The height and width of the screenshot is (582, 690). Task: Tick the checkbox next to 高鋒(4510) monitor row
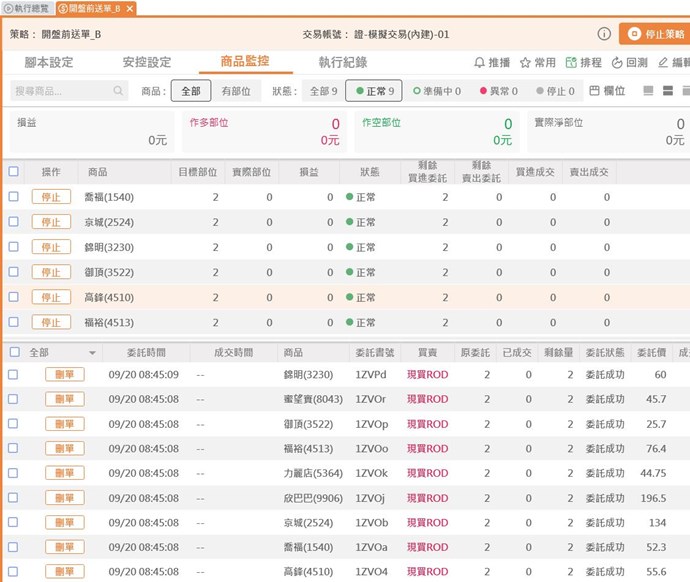click(x=13, y=297)
